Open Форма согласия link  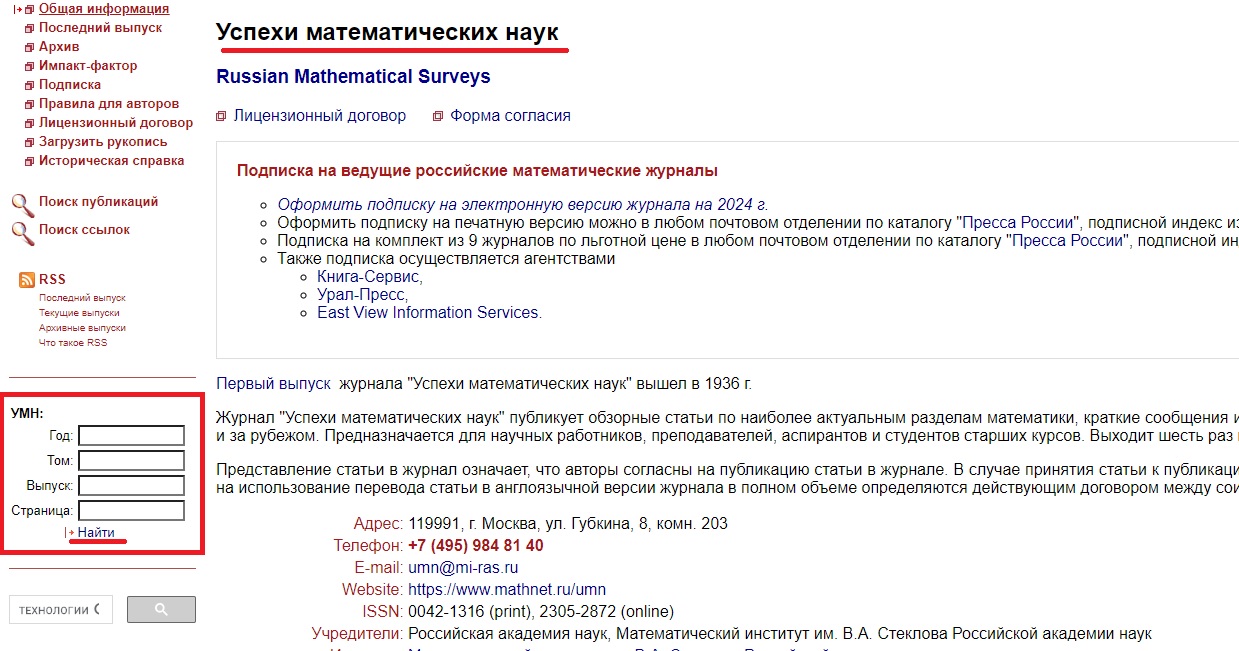click(510, 116)
